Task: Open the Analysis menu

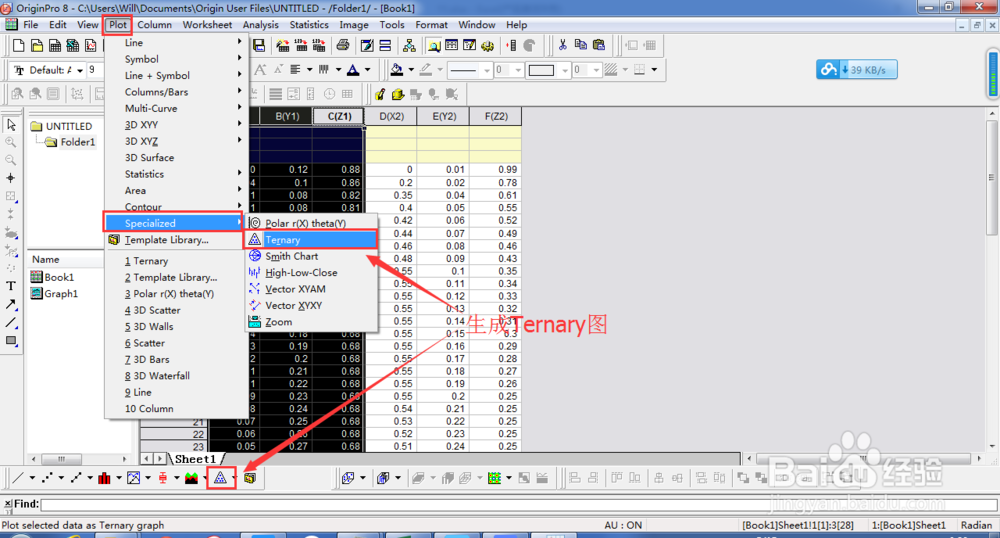Action: click(260, 25)
